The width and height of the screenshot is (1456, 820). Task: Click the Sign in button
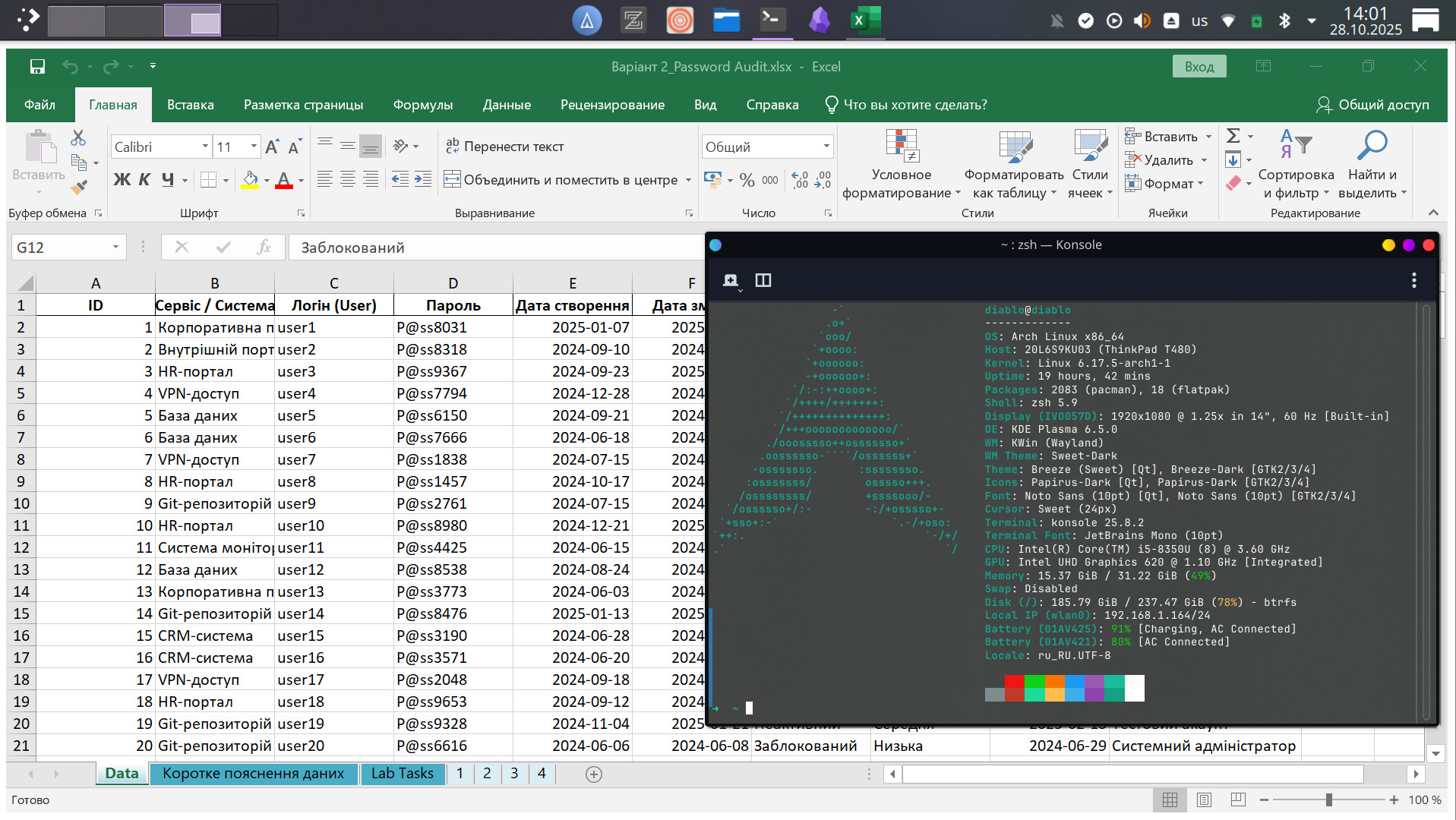[x=1199, y=67]
